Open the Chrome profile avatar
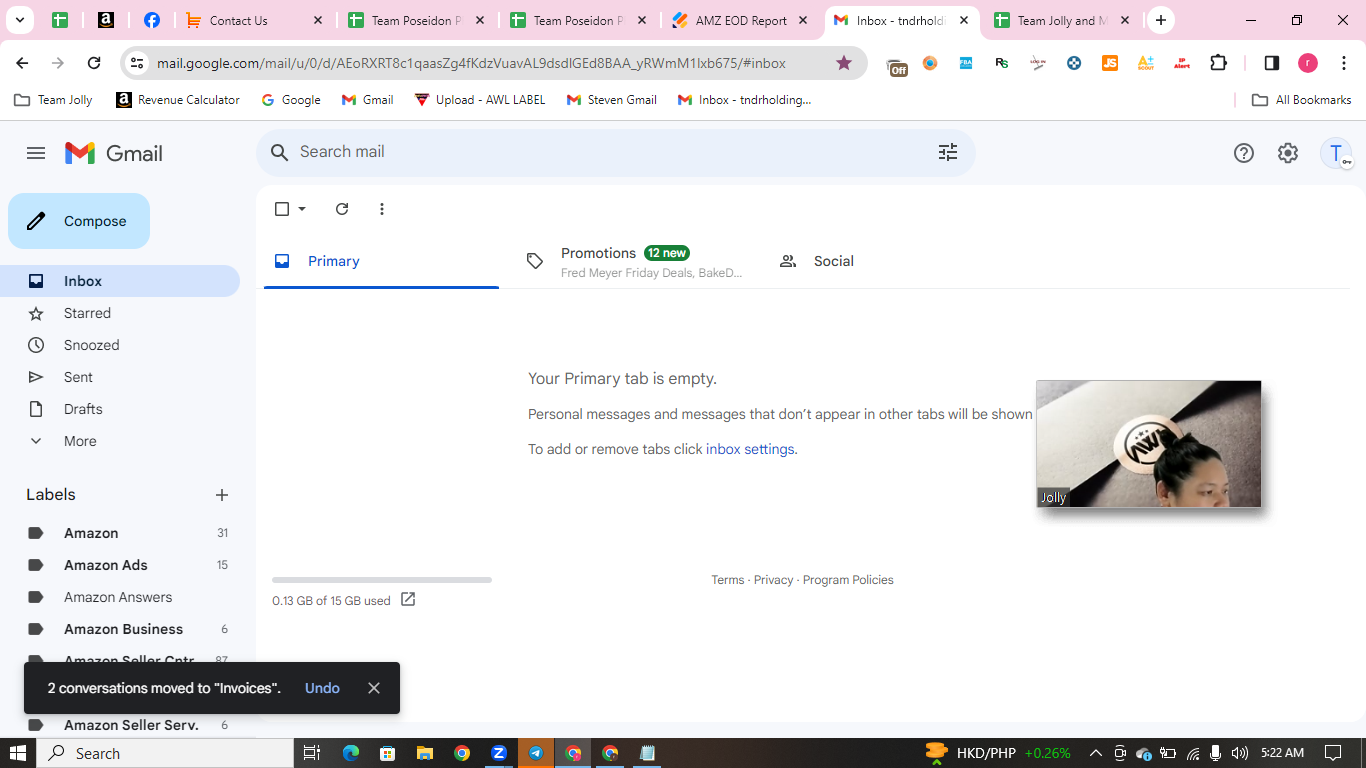 (1308, 63)
